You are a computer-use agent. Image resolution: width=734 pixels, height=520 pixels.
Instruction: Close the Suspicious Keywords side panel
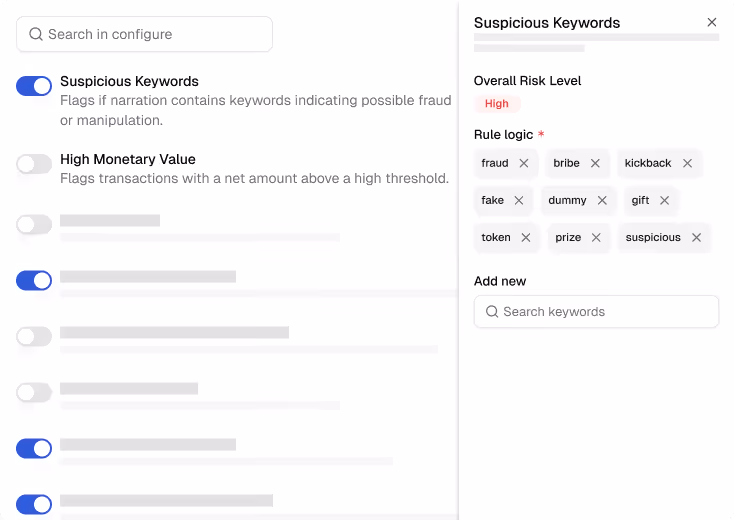point(712,22)
